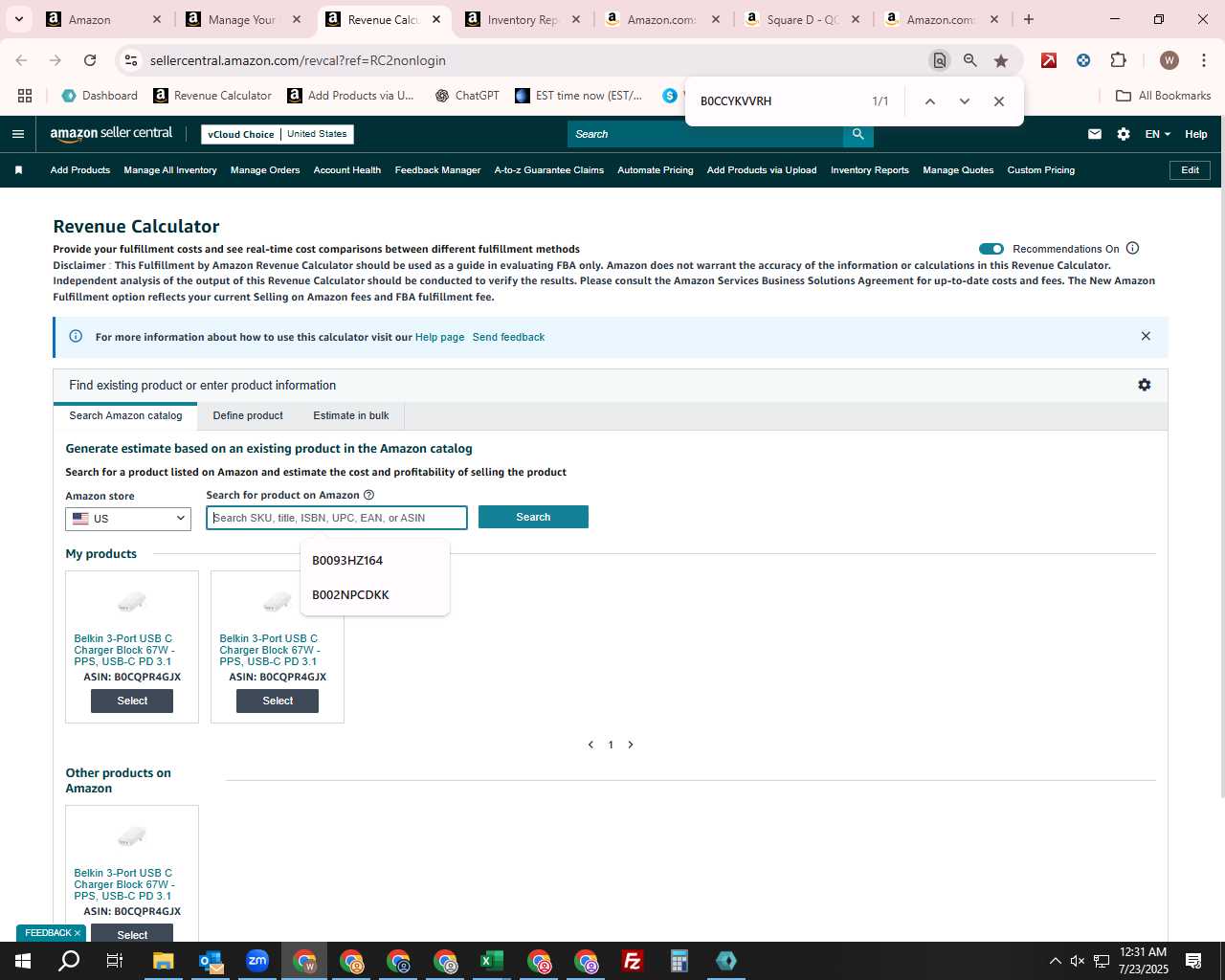Choose B0093HZ164 from search suggestions
This screenshot has width=1225, height=980.
tap(374, 561)
